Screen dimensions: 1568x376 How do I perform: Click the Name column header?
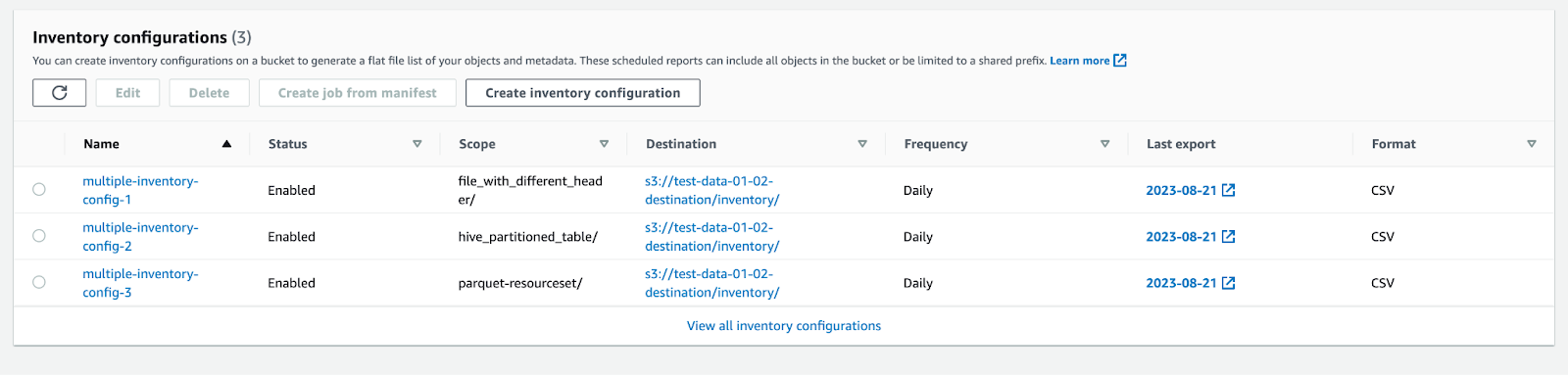point(101,144)
